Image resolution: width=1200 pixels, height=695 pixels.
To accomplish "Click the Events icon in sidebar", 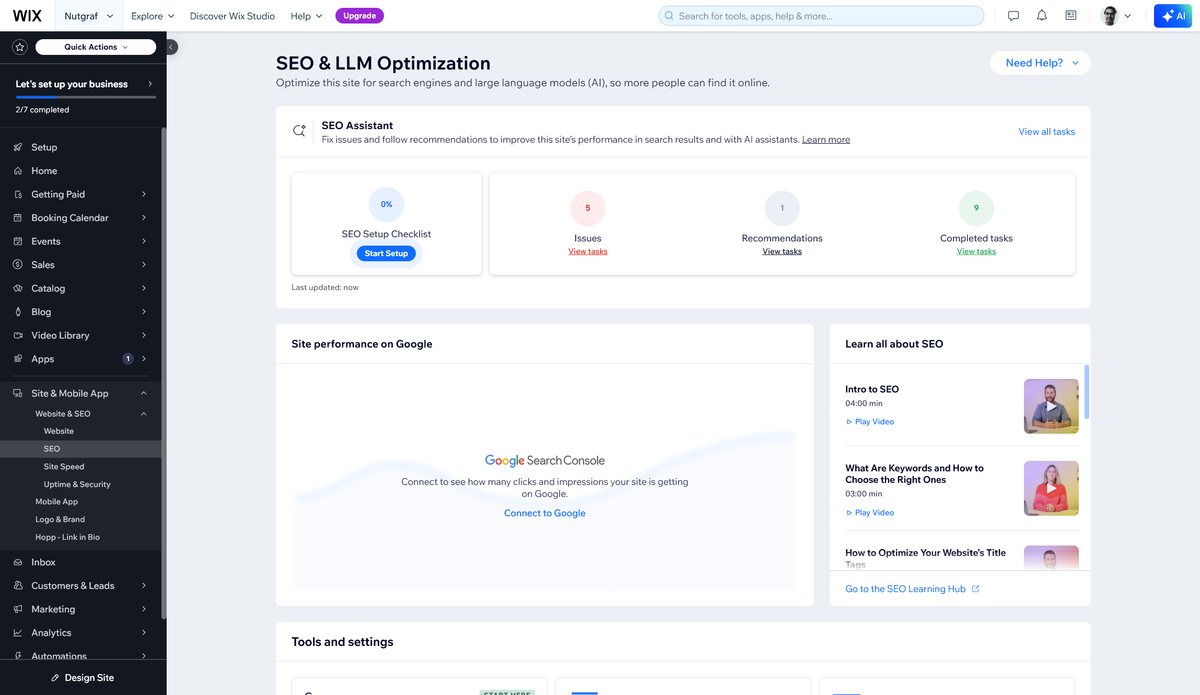I will pos(18,241).
